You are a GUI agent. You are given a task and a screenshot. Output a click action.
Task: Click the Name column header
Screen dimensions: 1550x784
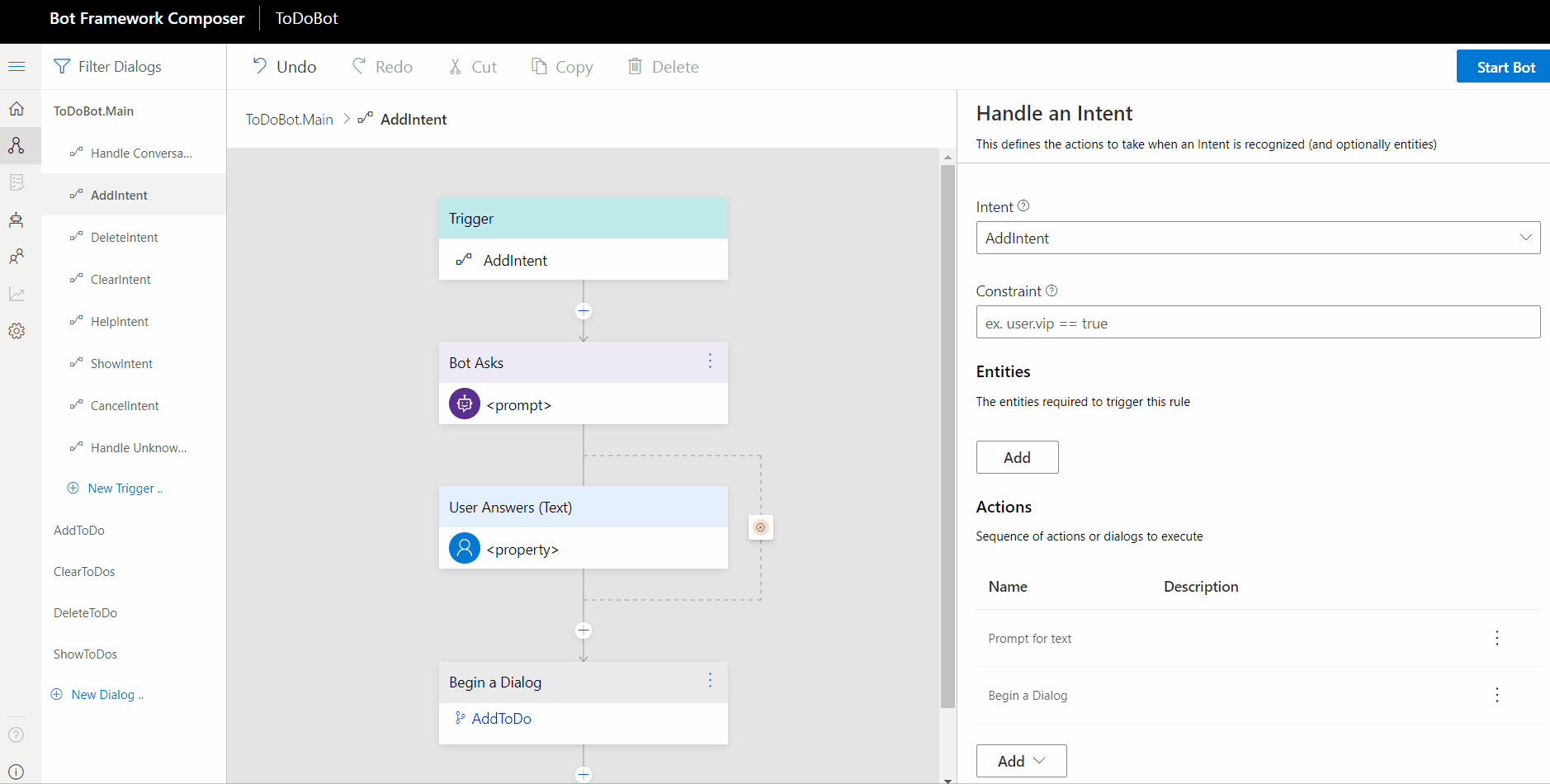click(1008, 587)
